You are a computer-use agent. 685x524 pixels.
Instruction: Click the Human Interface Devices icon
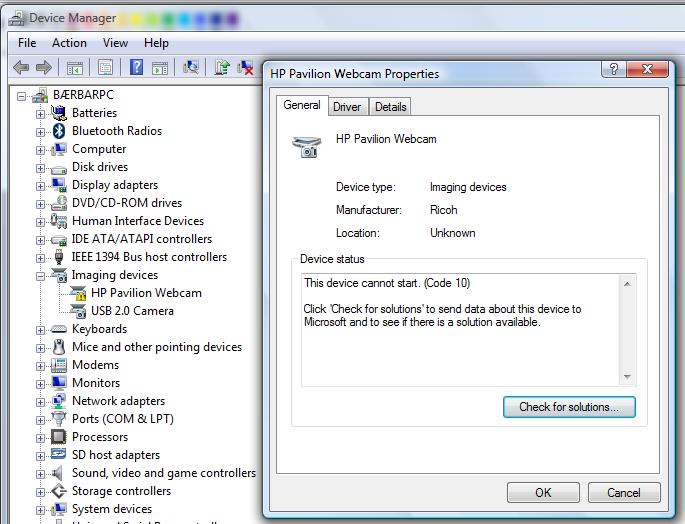tap(59, 221)
